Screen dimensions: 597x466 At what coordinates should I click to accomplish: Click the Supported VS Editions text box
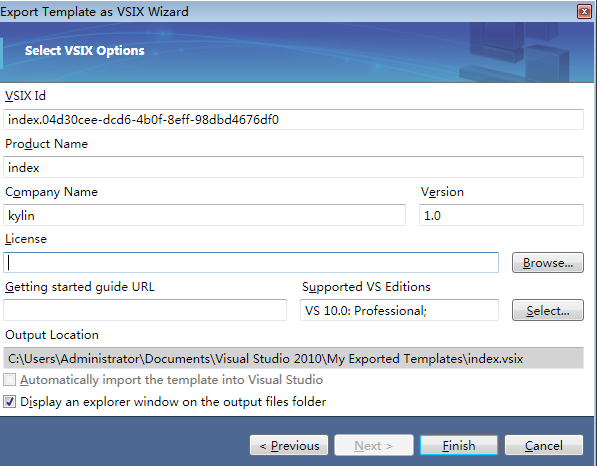click(x=399, y=310)
